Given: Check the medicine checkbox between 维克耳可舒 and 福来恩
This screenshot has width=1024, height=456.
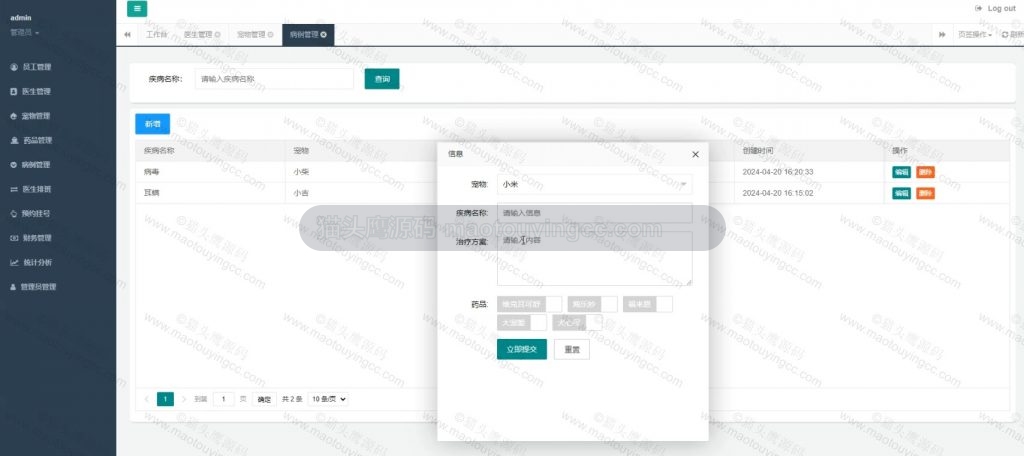Looking at the screenshot, I should pos(592,304).
